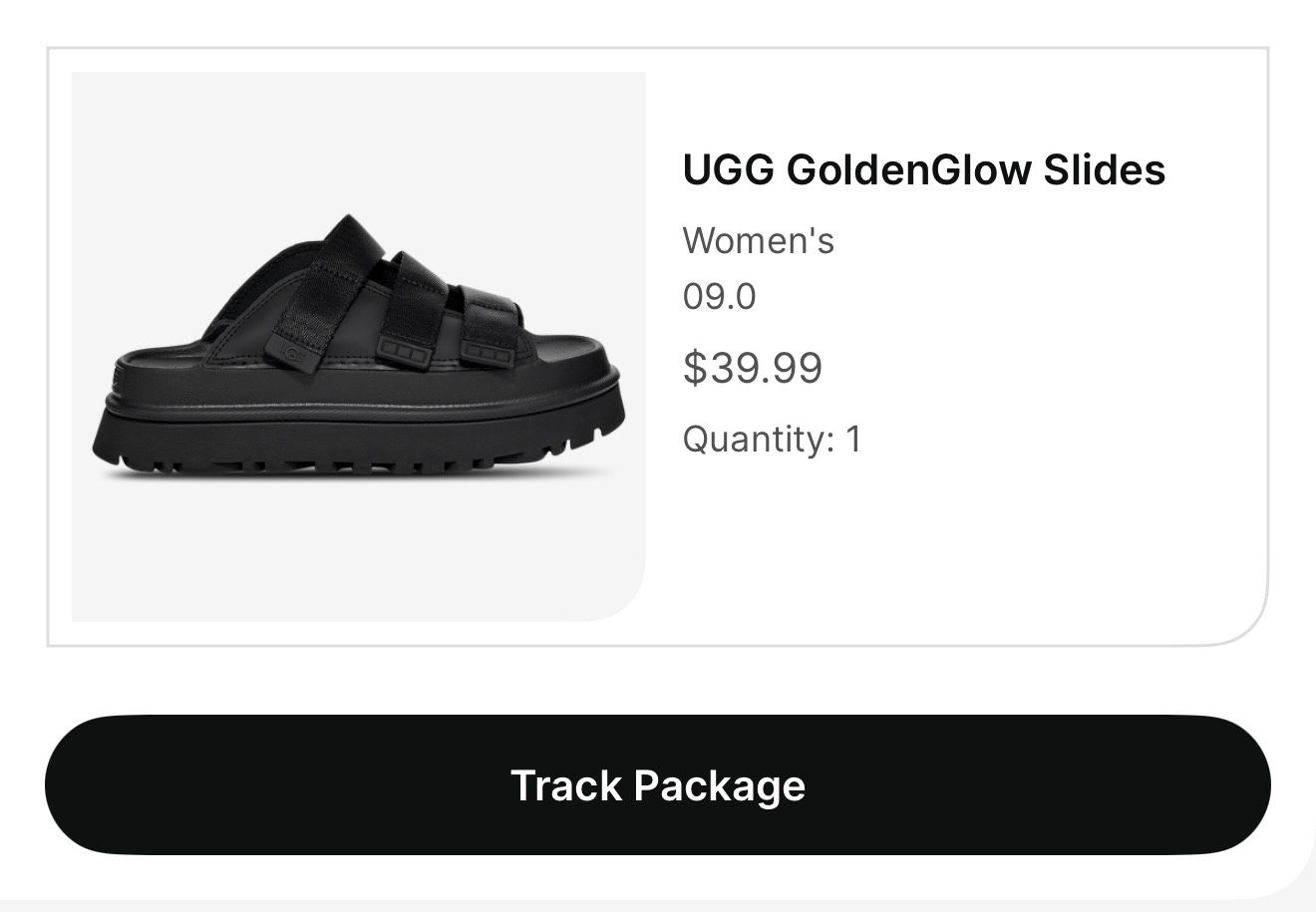Screen dimensions: 1316x912
Task: Click the word Slides in the title
Action: pos(1104,169)
